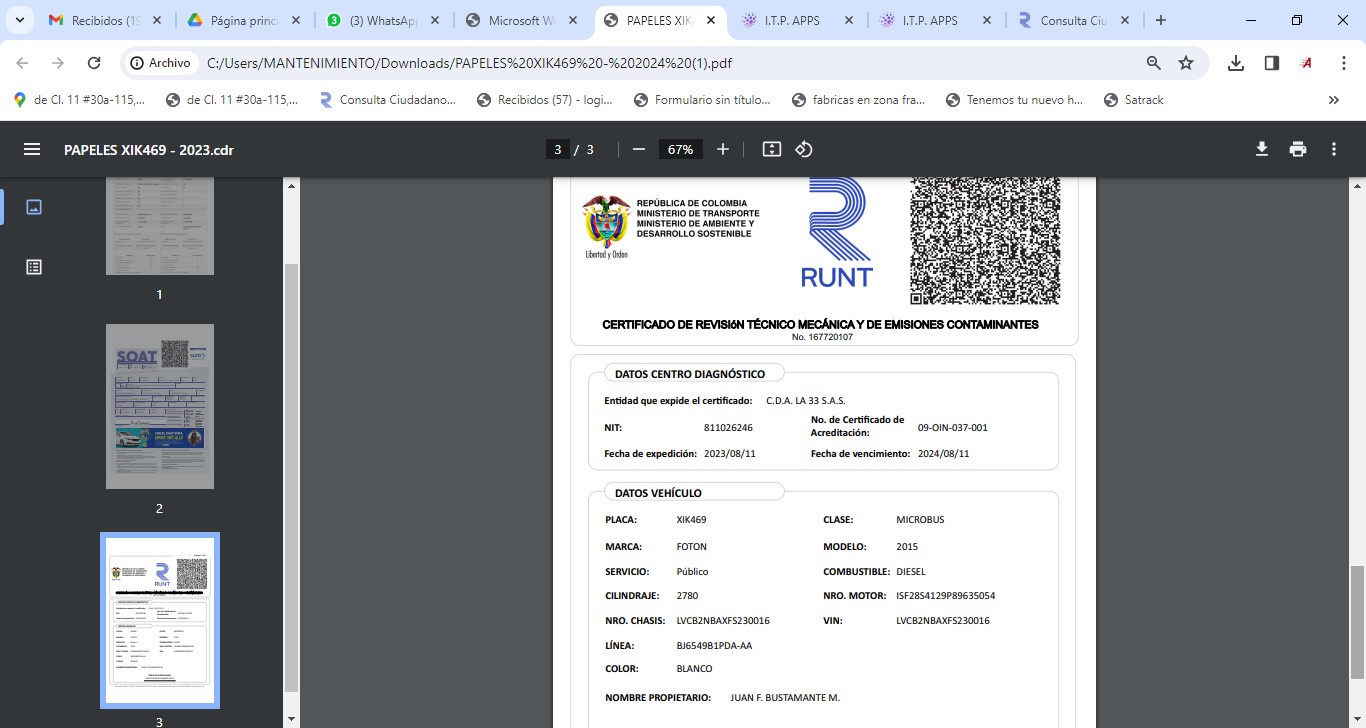Viewport: 1366px width, 728px height.
Task: Switch sidebar to document outline view
Action: tap(33, 267)
